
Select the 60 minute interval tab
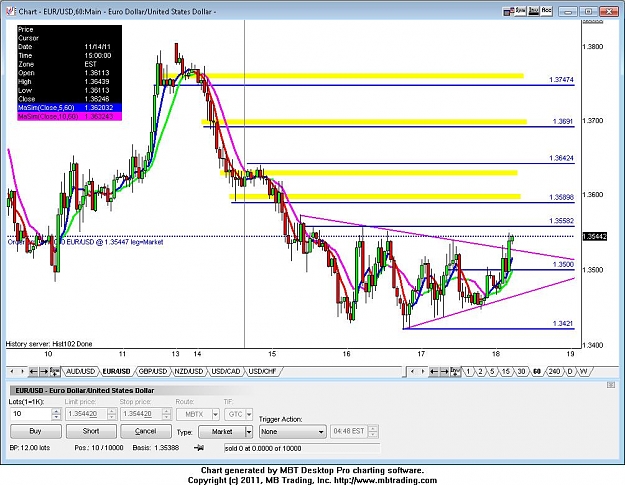[537, 371]
